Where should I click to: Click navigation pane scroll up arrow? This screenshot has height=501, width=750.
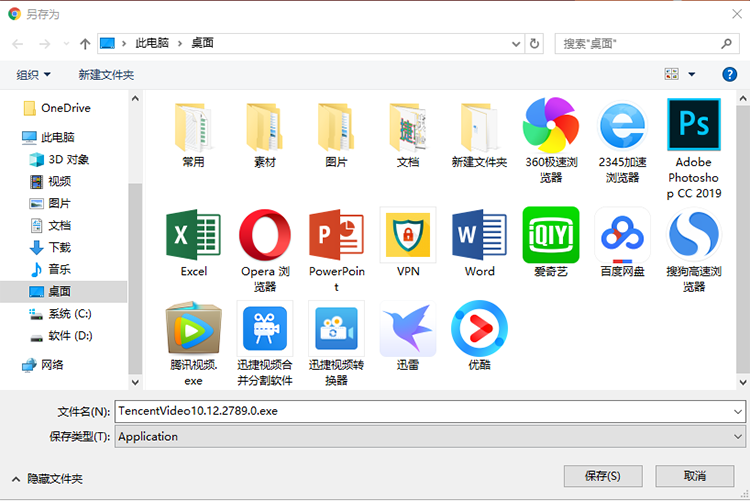pyautogui.click(x=135, y=99)
